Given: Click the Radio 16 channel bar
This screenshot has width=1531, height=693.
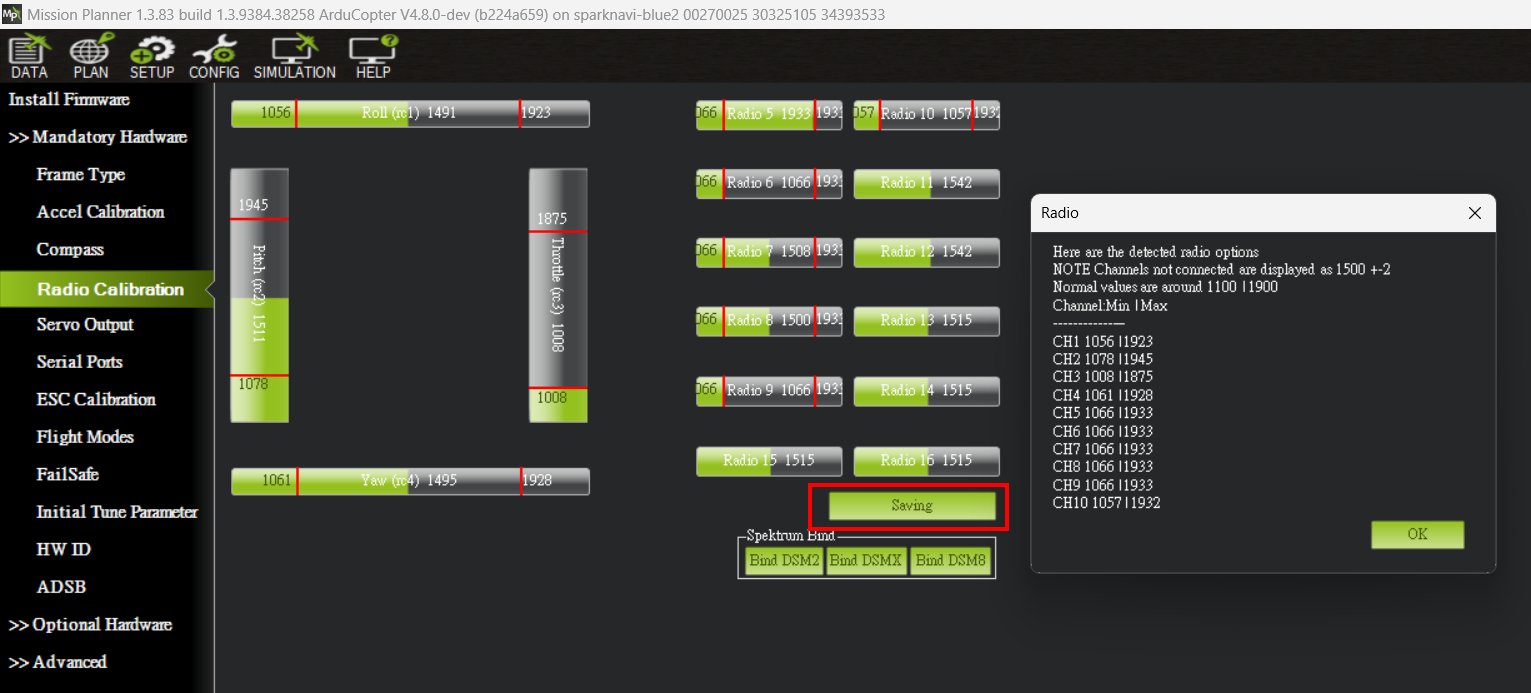Looking at the screenshot, I should [x=927, y=461].
